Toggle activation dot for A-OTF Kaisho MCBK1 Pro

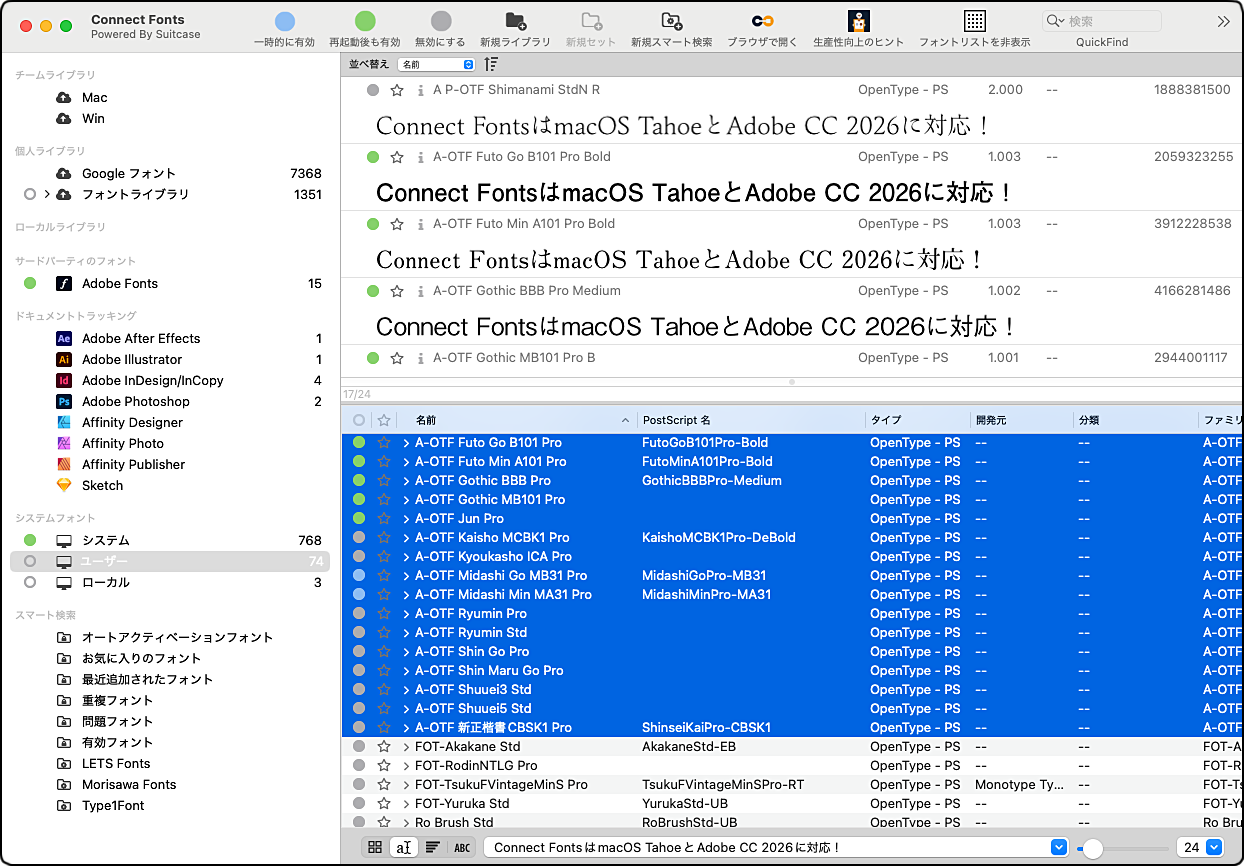pos(359,537)
